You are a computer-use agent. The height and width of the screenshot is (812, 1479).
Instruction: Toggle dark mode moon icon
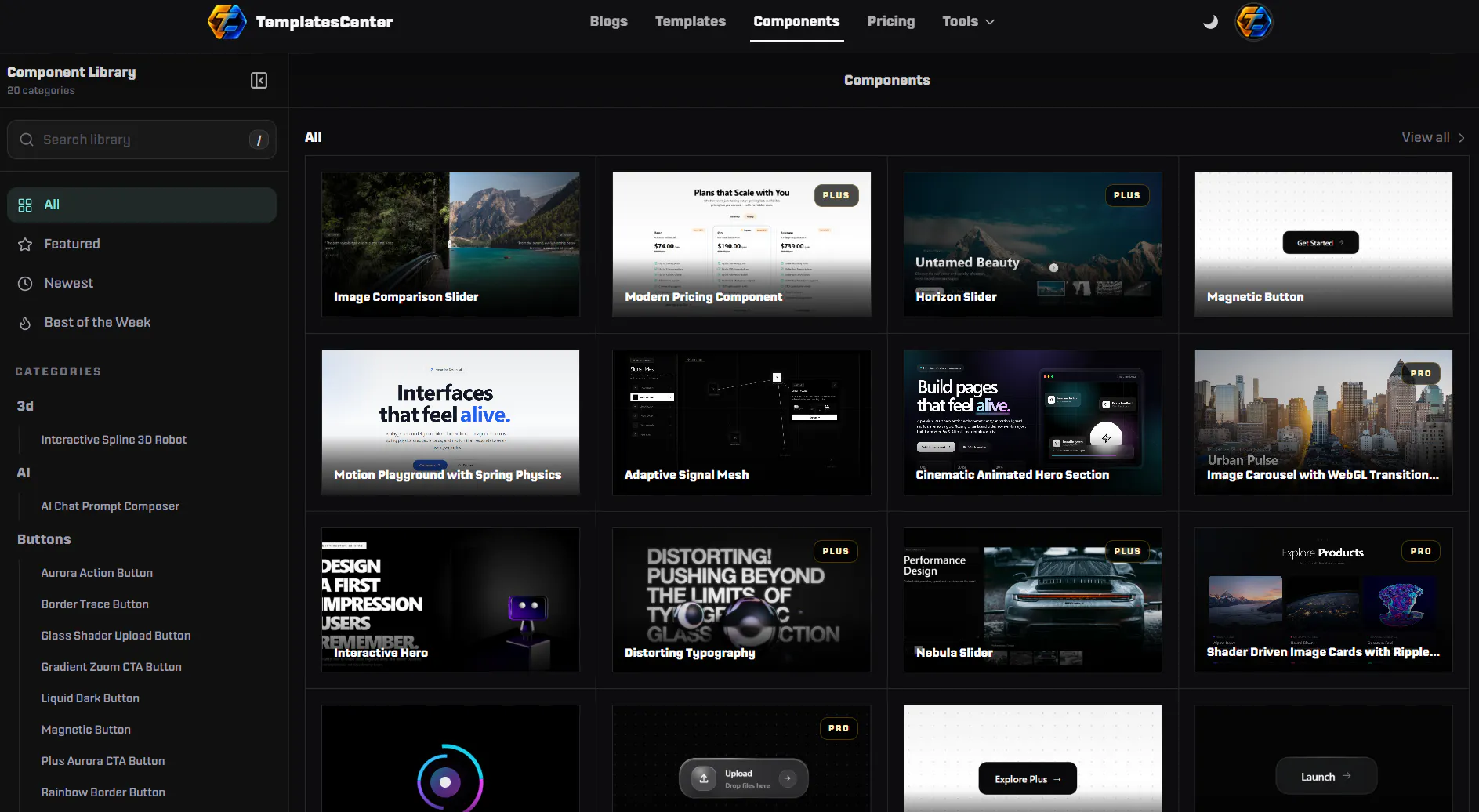pyautogui.click(x=1211, y=22)
